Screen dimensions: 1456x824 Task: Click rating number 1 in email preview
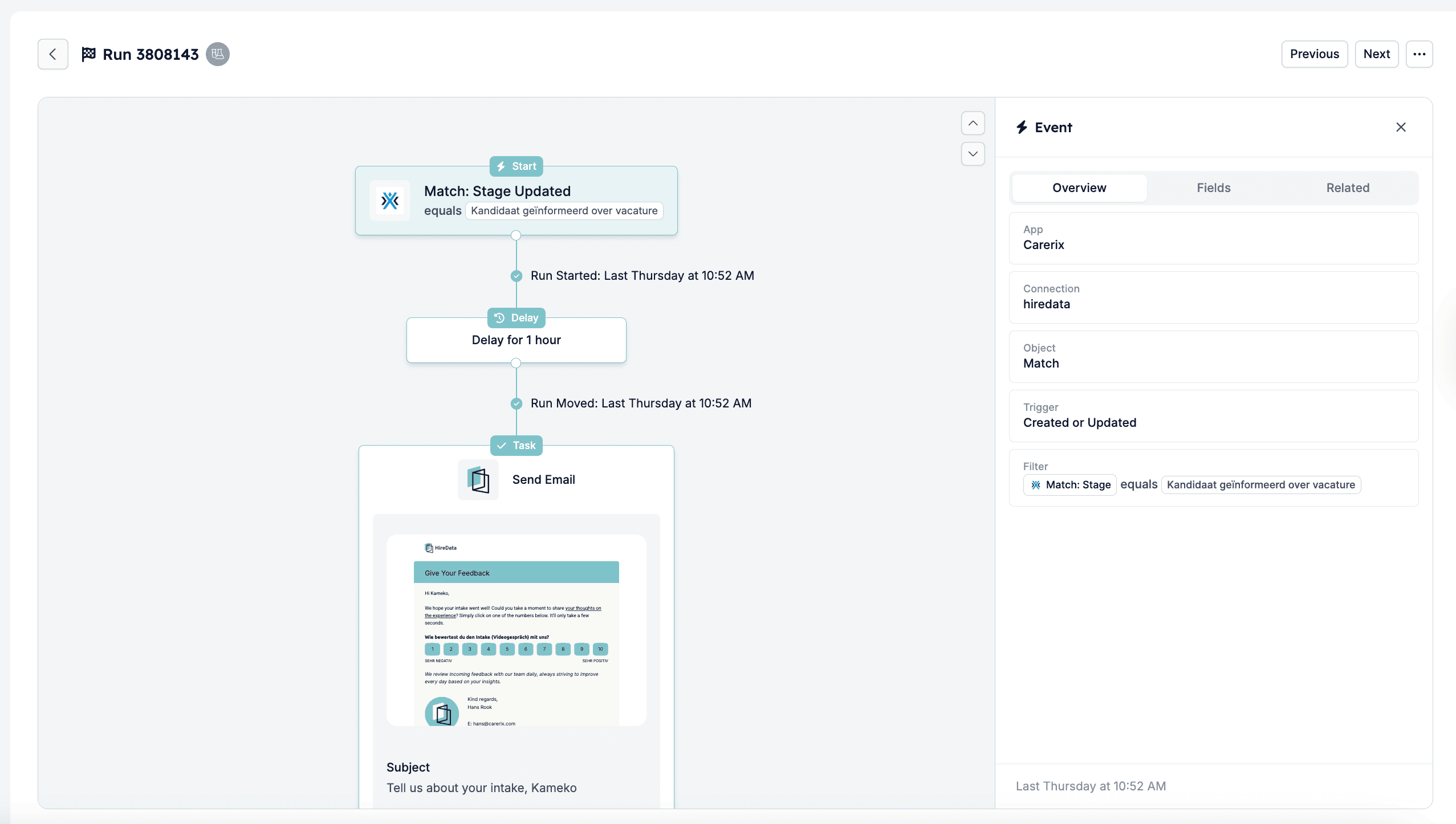(433, 649)
